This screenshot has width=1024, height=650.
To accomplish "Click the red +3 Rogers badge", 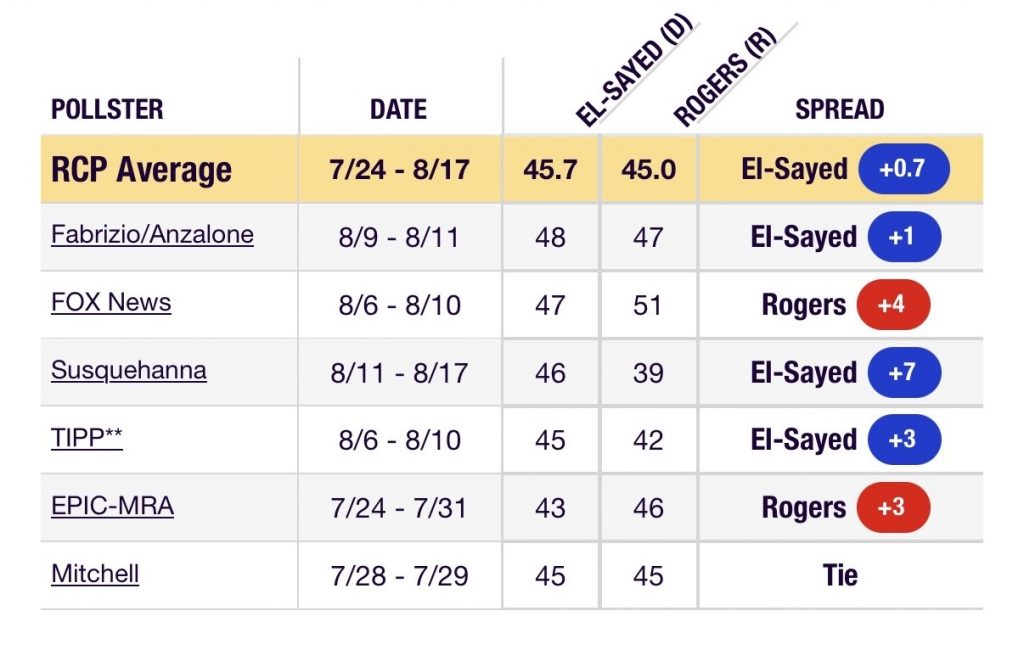I will pyautogui.click(x=893, y=508).
